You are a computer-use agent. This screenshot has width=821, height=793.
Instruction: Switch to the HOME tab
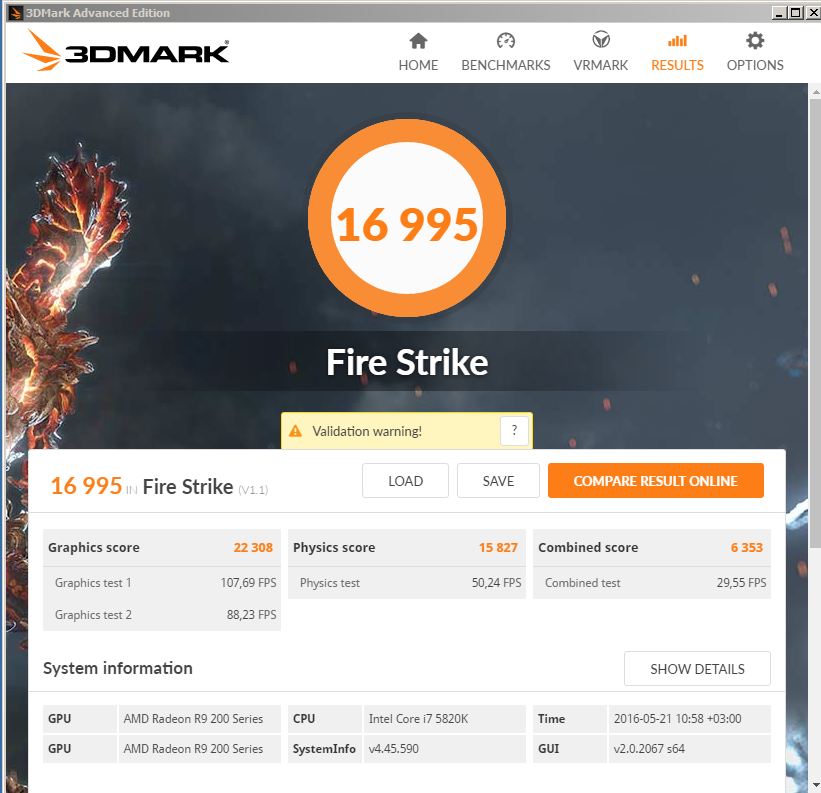[418, 65]
